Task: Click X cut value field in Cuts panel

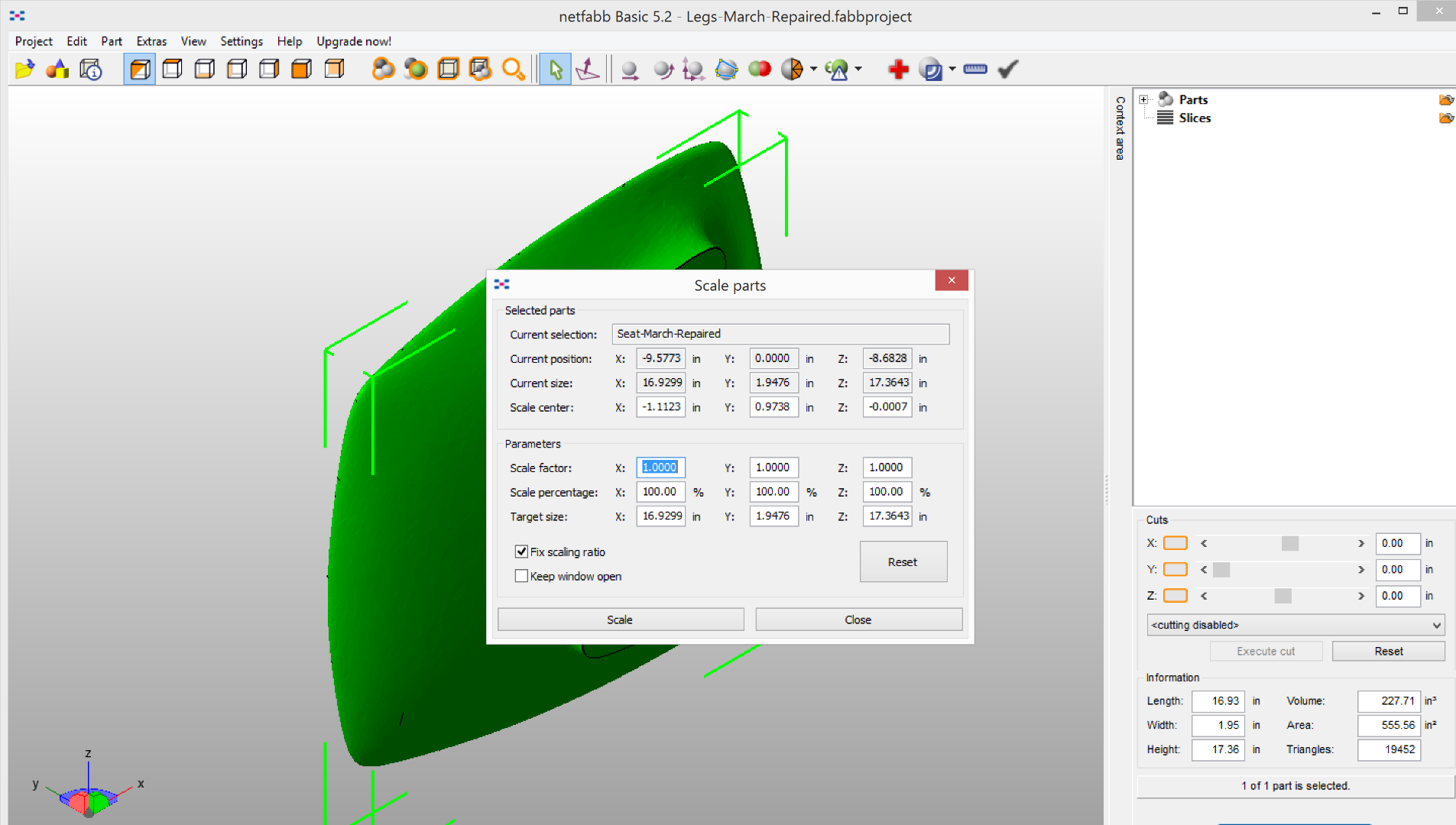Action: [x=1397, y=543]
